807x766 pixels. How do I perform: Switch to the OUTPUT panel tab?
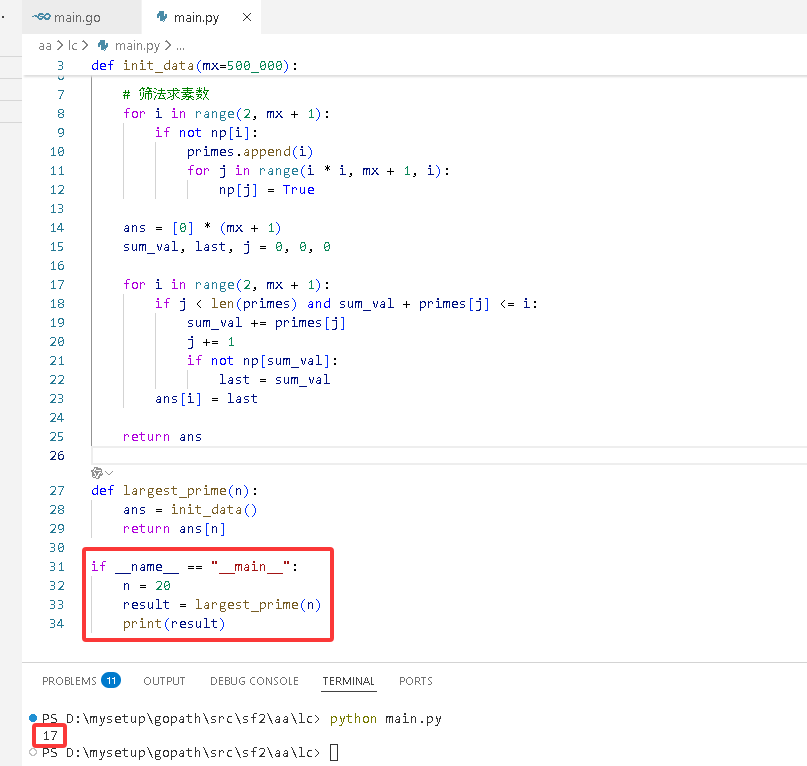[x=164, y=681]
